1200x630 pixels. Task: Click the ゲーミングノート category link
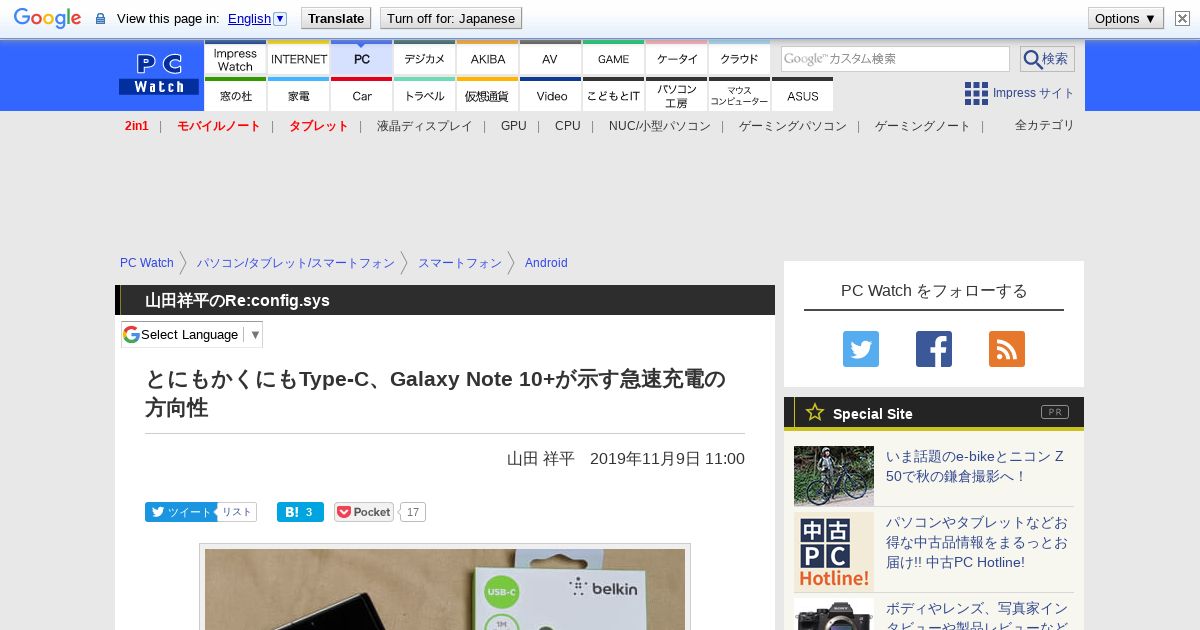tap(923, 126)
